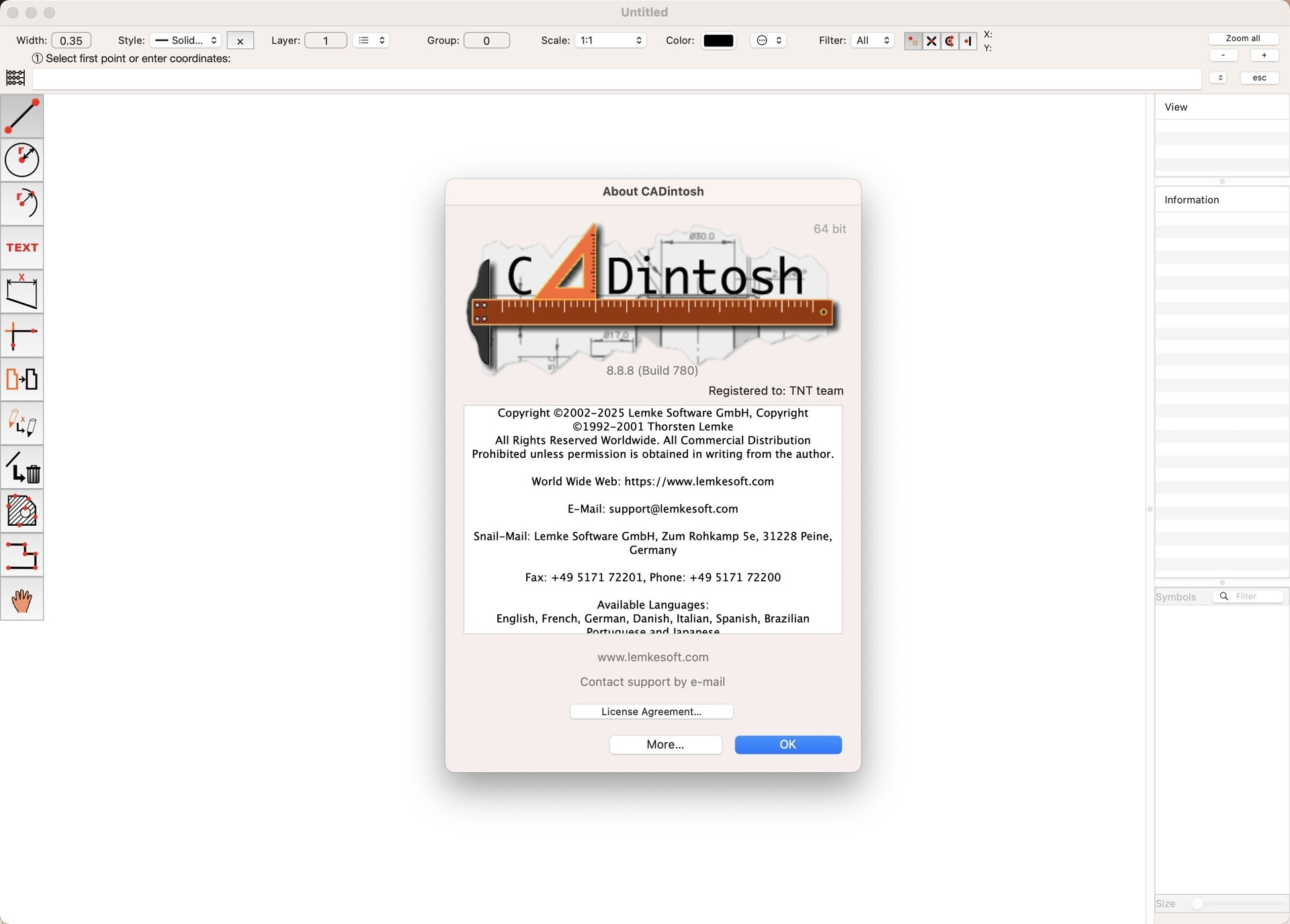Click 'Registered to: TNT team' text
This screenshot has width=1290, height=924.
click(x=776, y=391)
